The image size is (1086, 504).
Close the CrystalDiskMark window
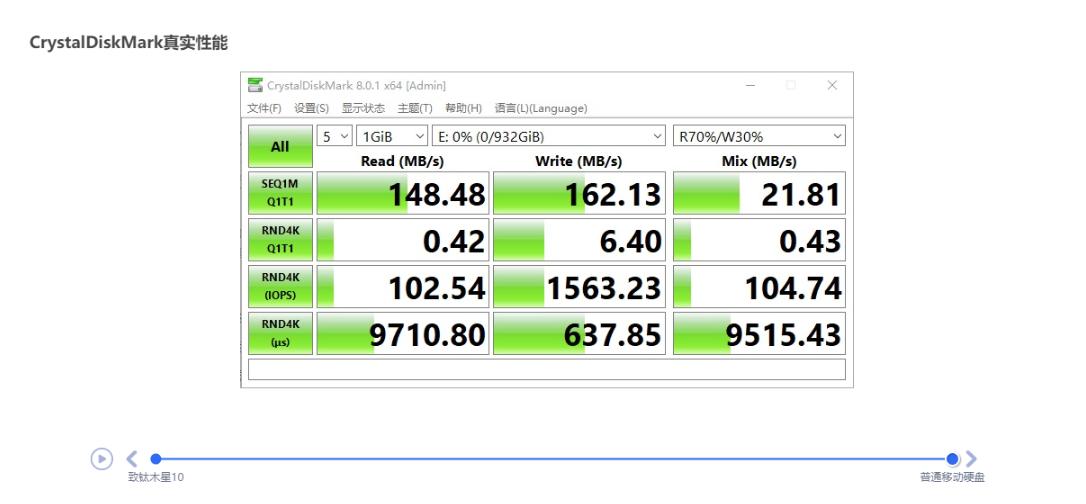click(x=833, y=85)
